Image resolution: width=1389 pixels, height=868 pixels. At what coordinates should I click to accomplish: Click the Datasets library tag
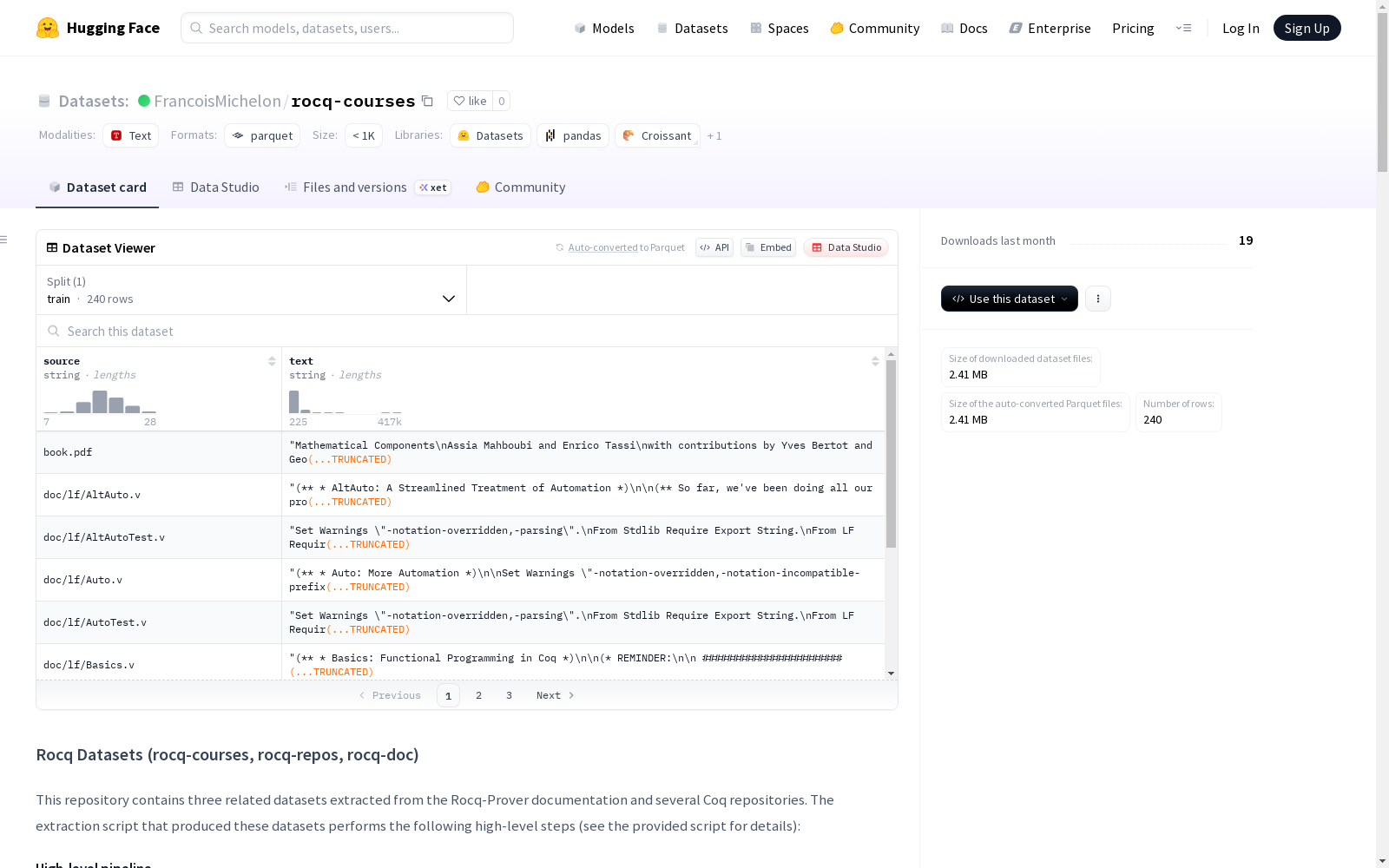point(490,135)
